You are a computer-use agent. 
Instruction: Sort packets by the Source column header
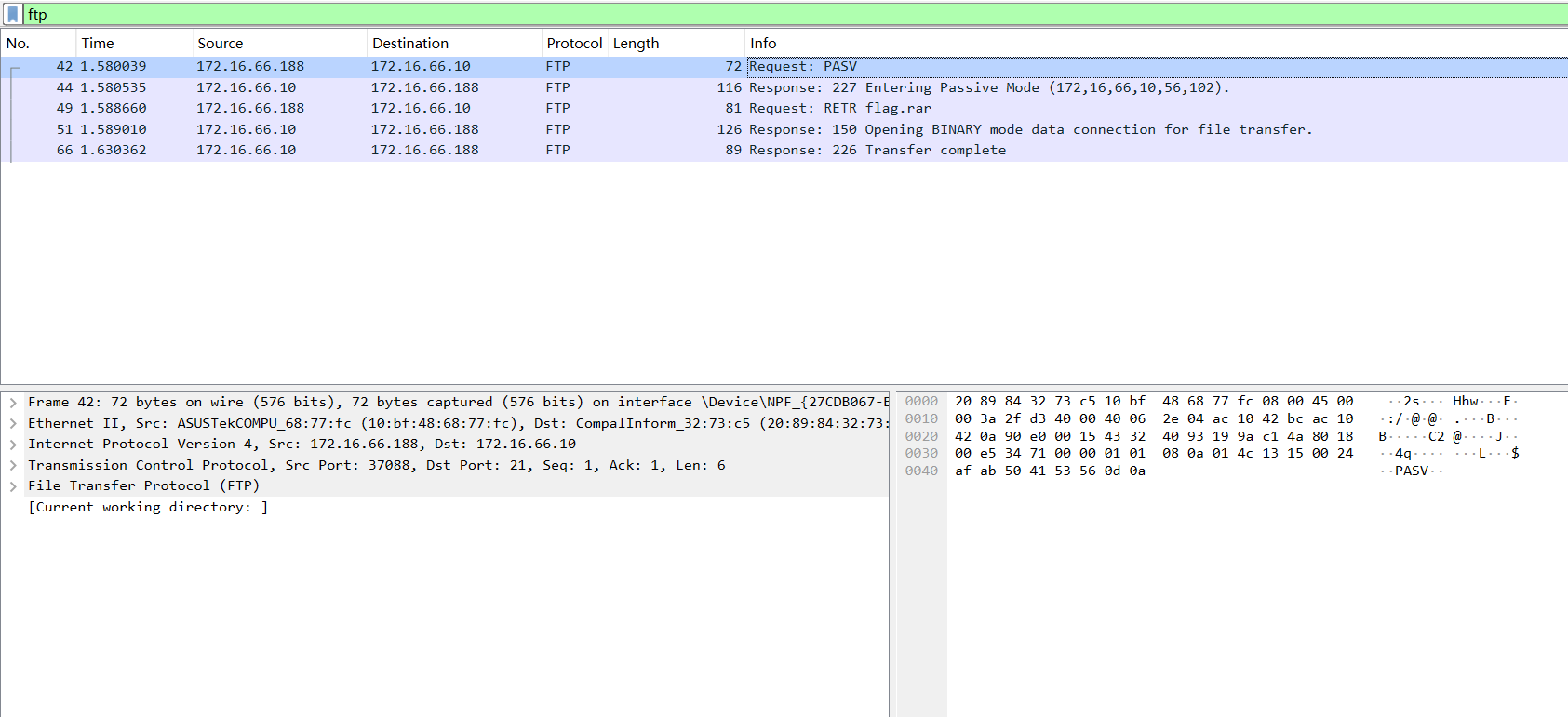point(279,44)
